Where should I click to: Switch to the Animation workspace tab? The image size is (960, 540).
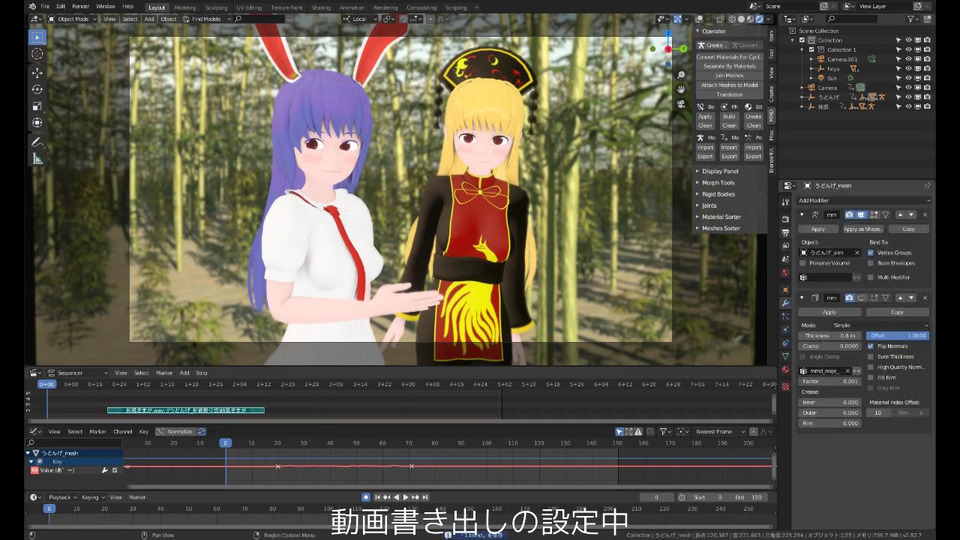tap(351, 7)
